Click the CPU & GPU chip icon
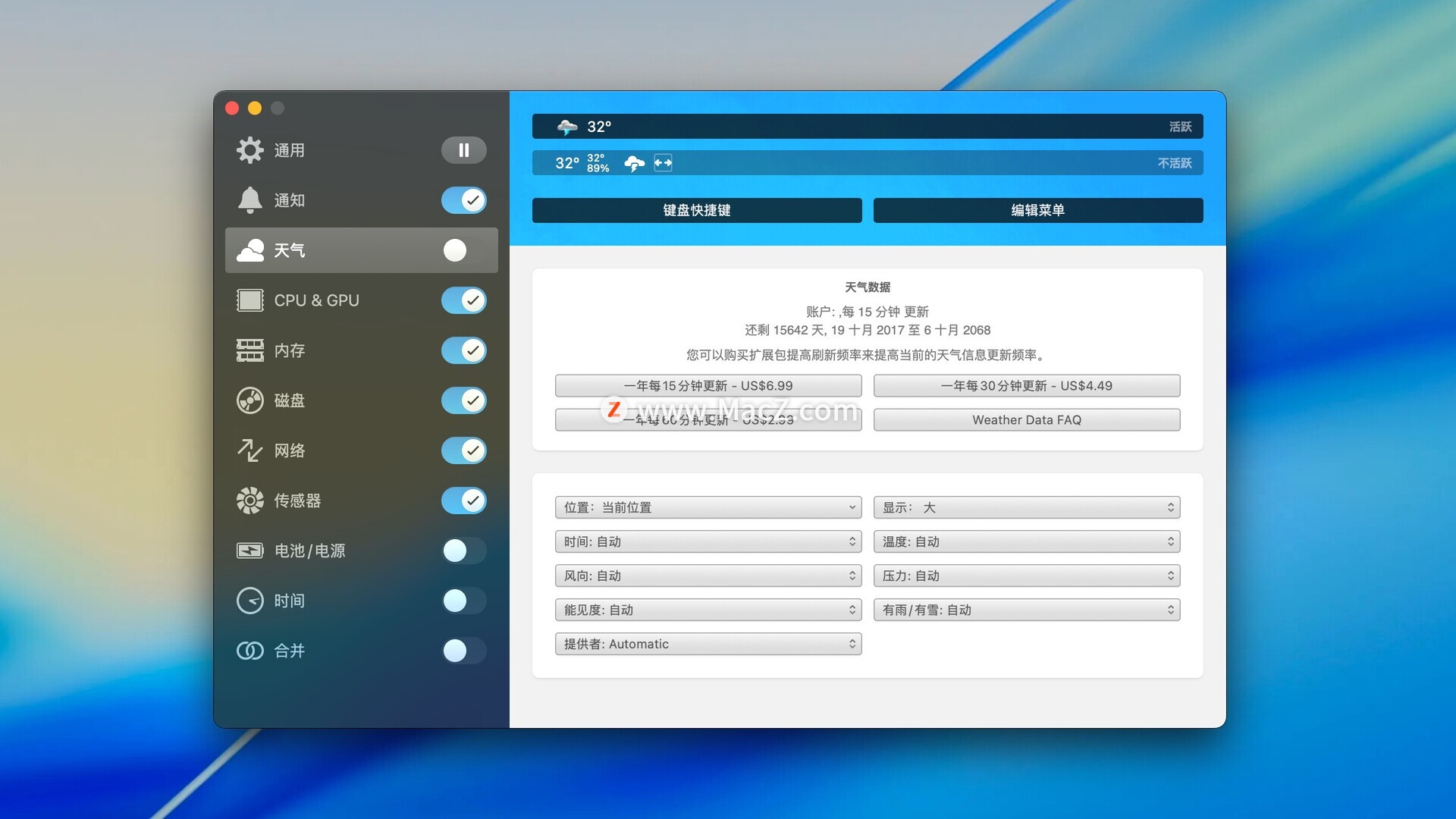1456x819 pixels. click(x=249, y=300)
